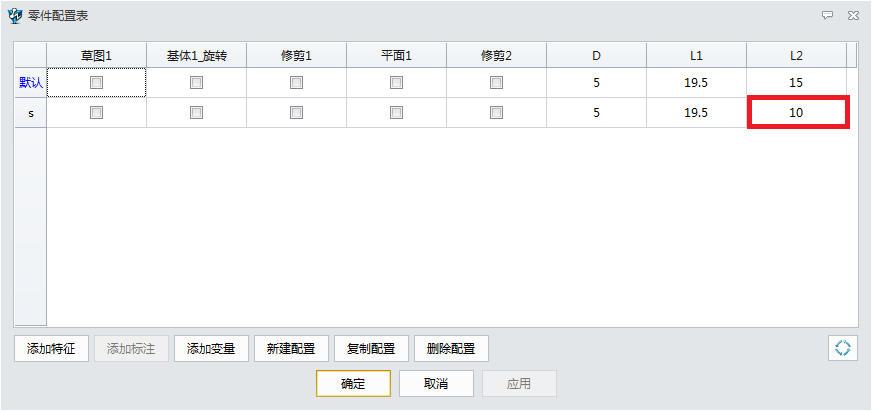Toggle 修剪2 checkbox in 默认 row

click(497, 83)
